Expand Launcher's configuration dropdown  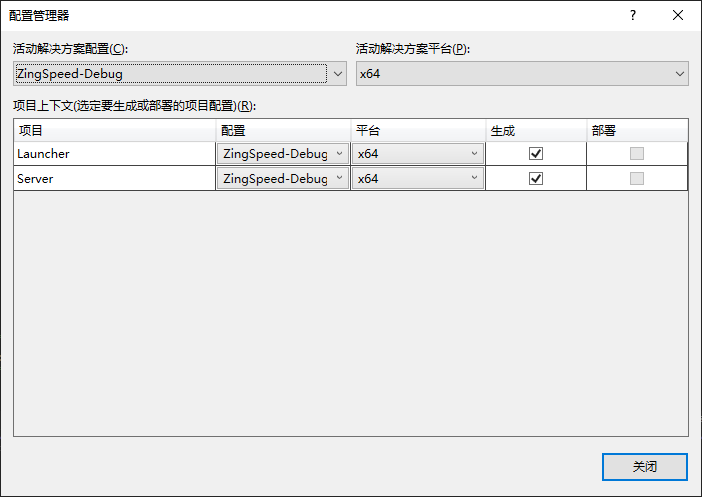tap(283, 154)
